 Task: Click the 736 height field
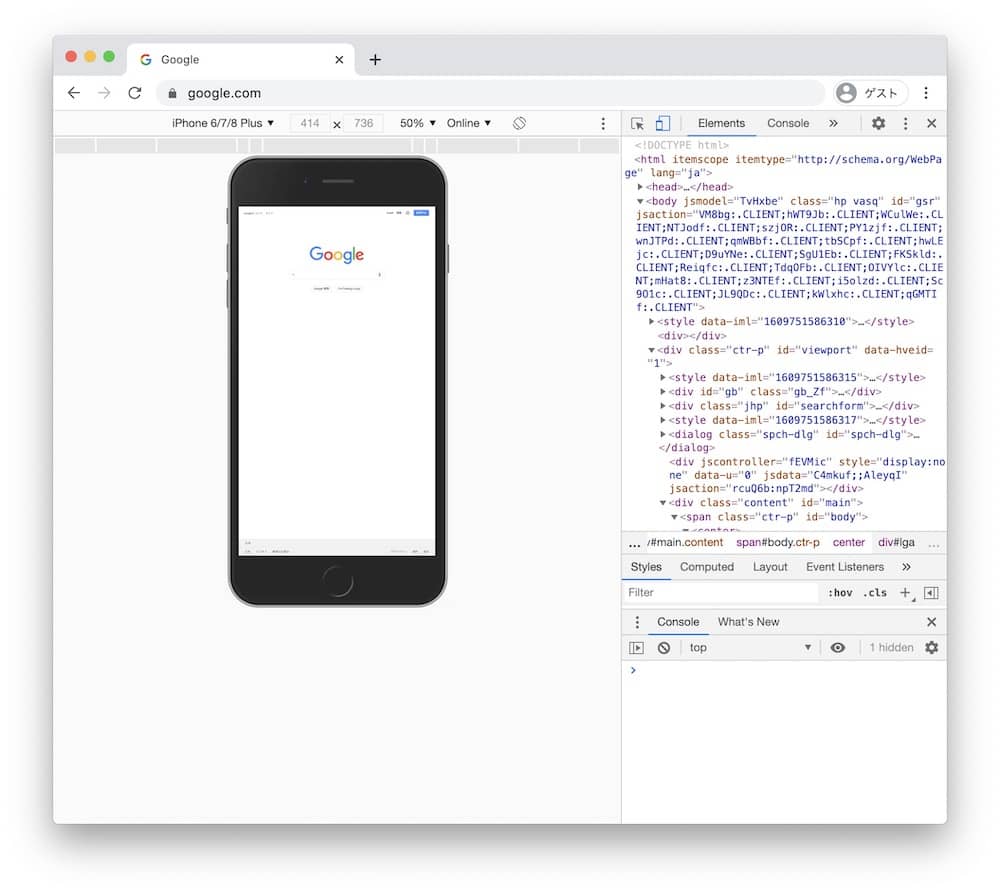[364, 123]
